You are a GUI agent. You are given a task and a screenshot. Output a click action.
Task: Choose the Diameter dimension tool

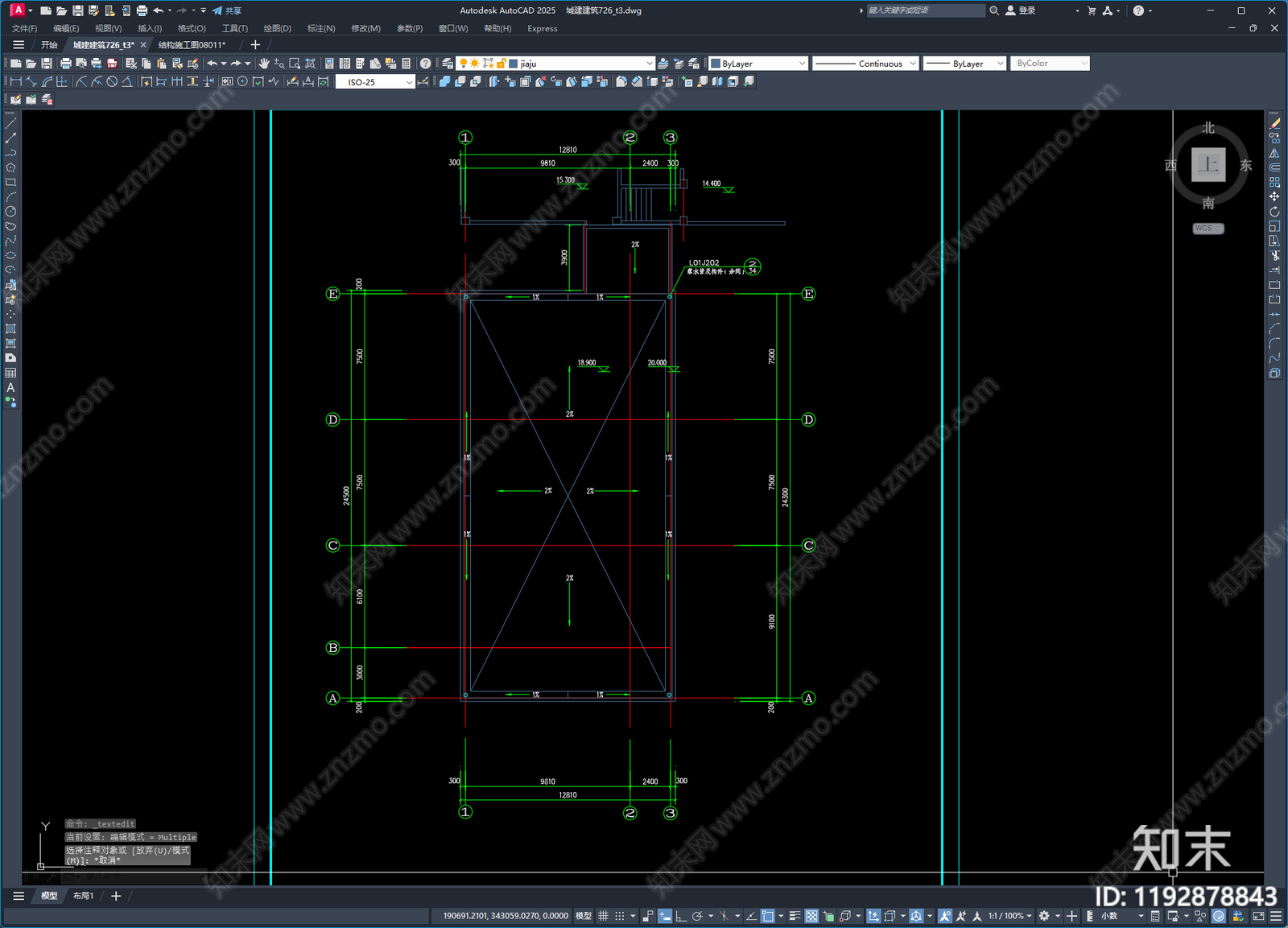coord(112,81)
